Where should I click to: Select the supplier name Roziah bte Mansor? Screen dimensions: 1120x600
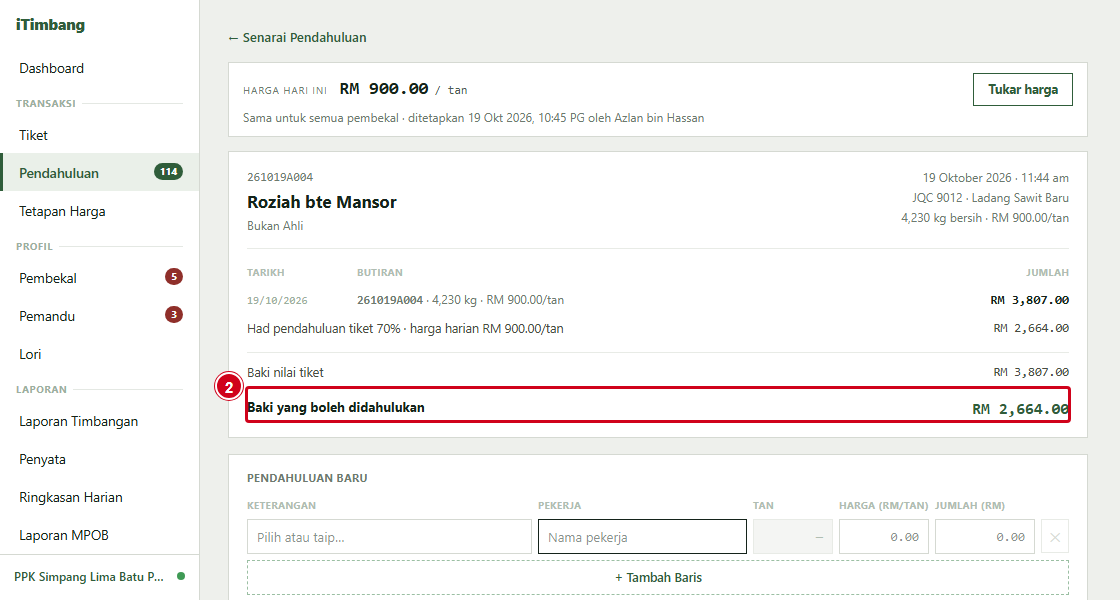click(x=321, y=202)
